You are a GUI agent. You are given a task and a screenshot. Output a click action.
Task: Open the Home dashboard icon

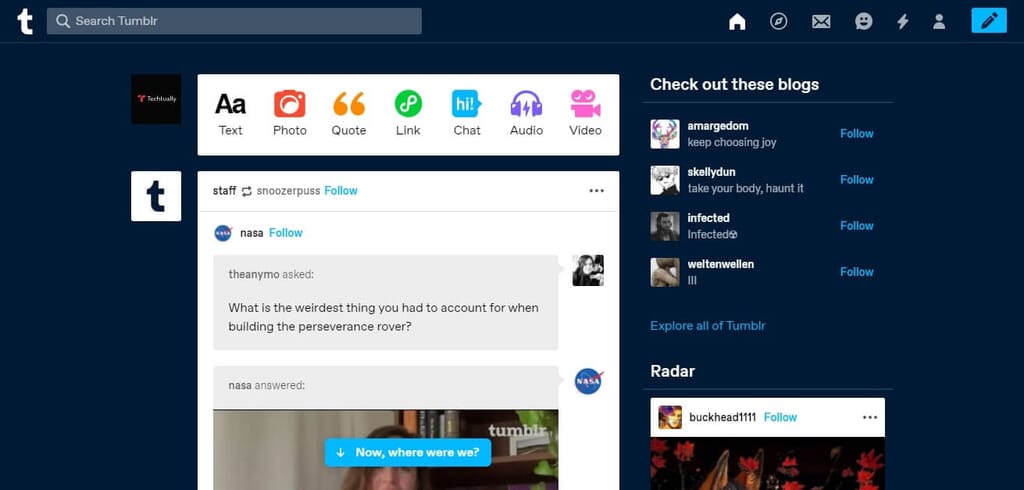tap(737, 22)
